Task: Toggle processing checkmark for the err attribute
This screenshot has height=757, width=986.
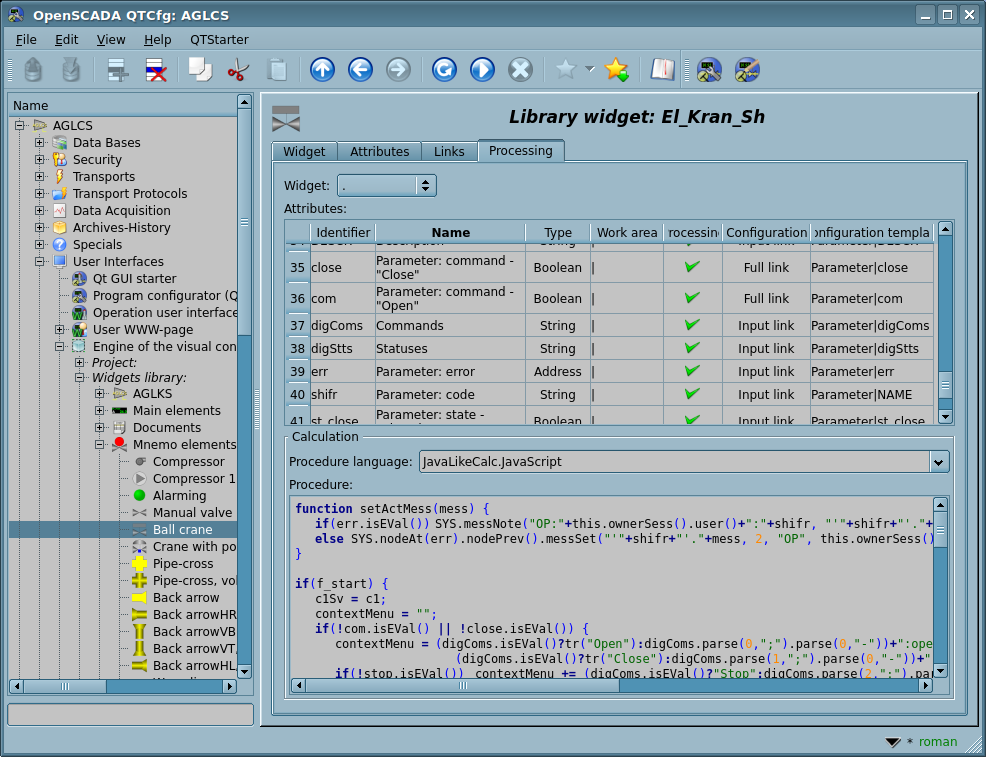Action: [691, 372]
